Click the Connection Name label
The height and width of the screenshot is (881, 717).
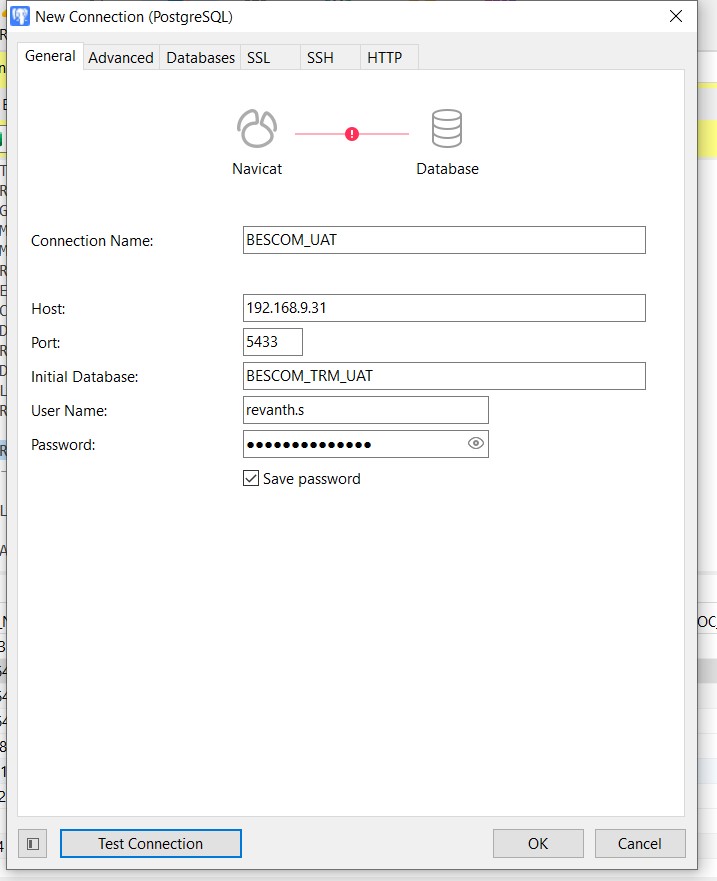92,240
